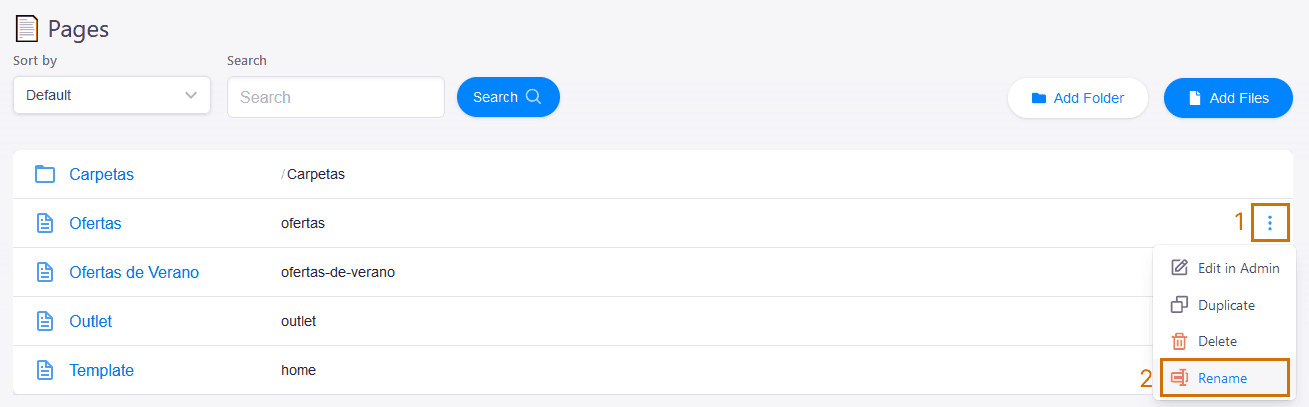The height and width of the screenshot is (407, 1309).
Task: Select Delete from the context menu
Action: [1217, 341]
